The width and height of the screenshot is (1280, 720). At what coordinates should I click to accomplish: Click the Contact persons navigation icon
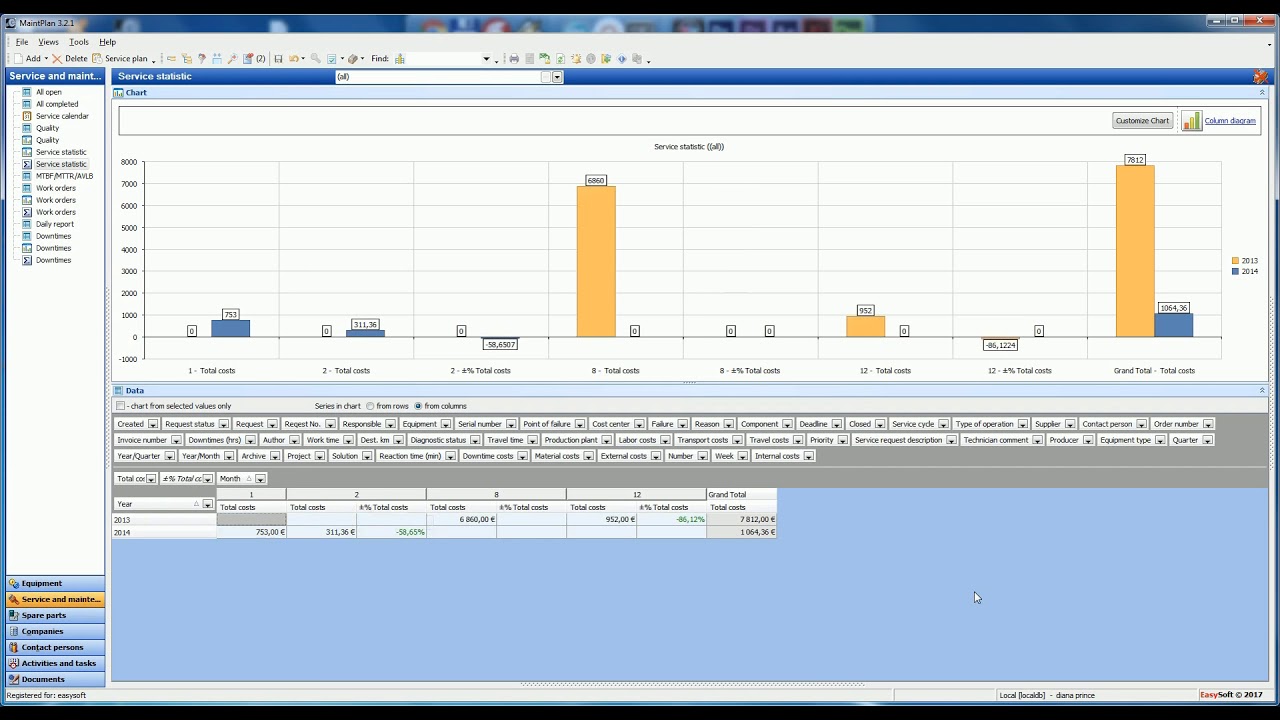point(14,647)
